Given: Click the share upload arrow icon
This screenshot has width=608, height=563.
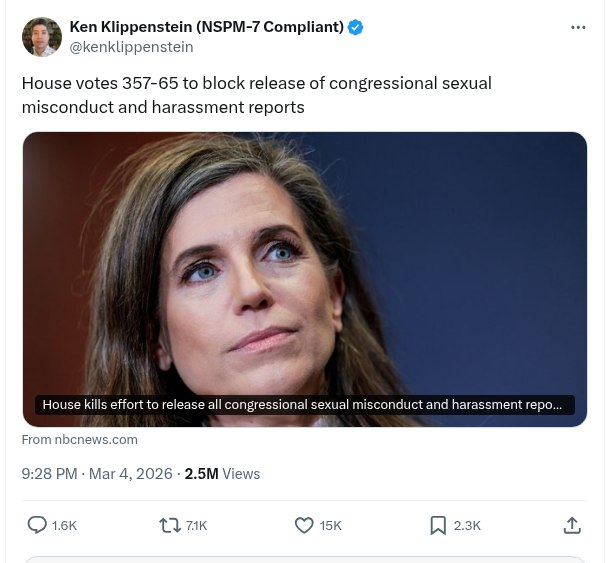Looking at the screenshot, I should [x=572, y=524].
